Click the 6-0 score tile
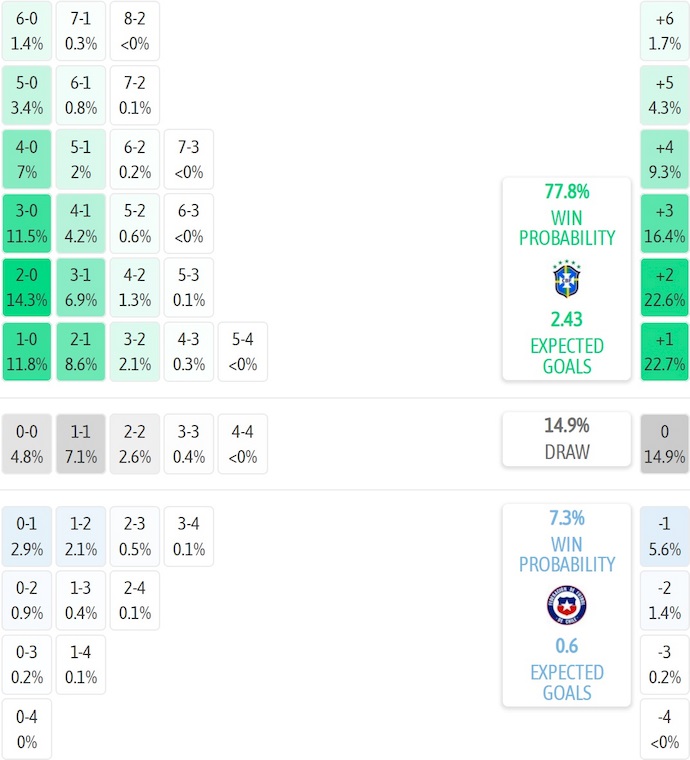 pos(27,31)
